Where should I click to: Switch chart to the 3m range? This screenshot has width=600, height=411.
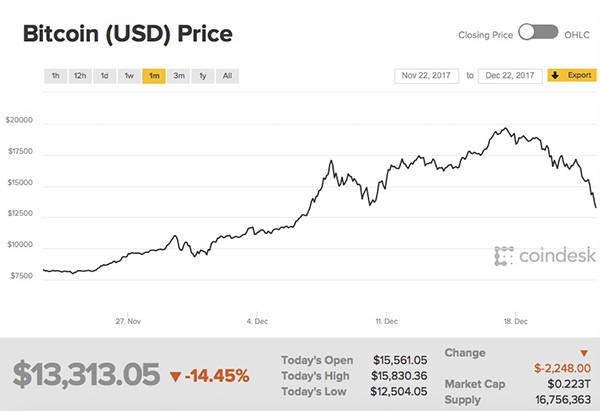[x=179, y=75]
